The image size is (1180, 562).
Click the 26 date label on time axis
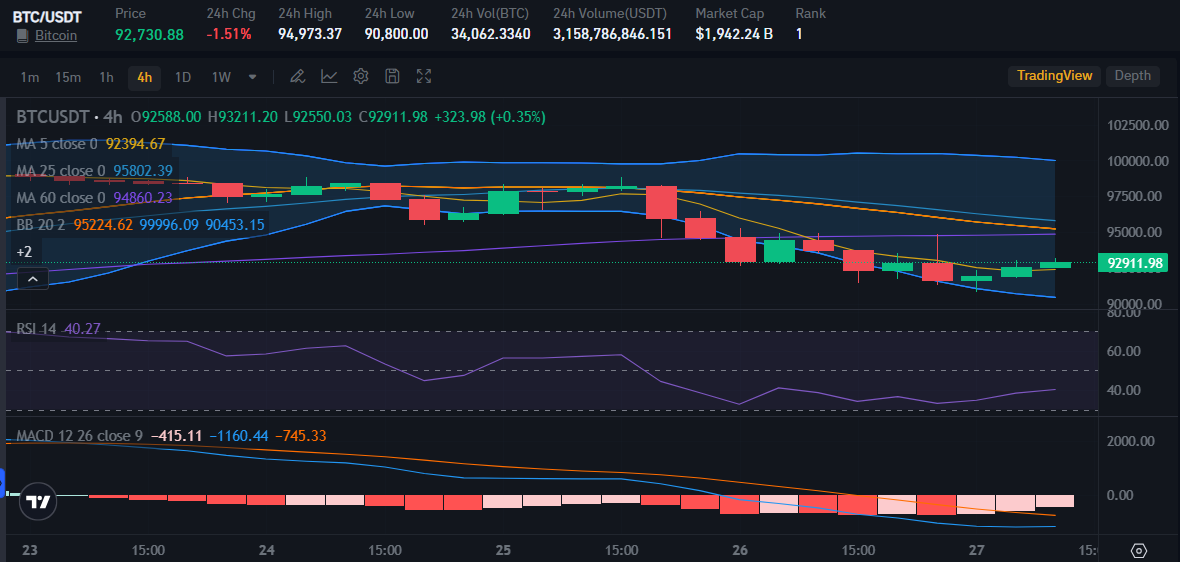(740, 550)
